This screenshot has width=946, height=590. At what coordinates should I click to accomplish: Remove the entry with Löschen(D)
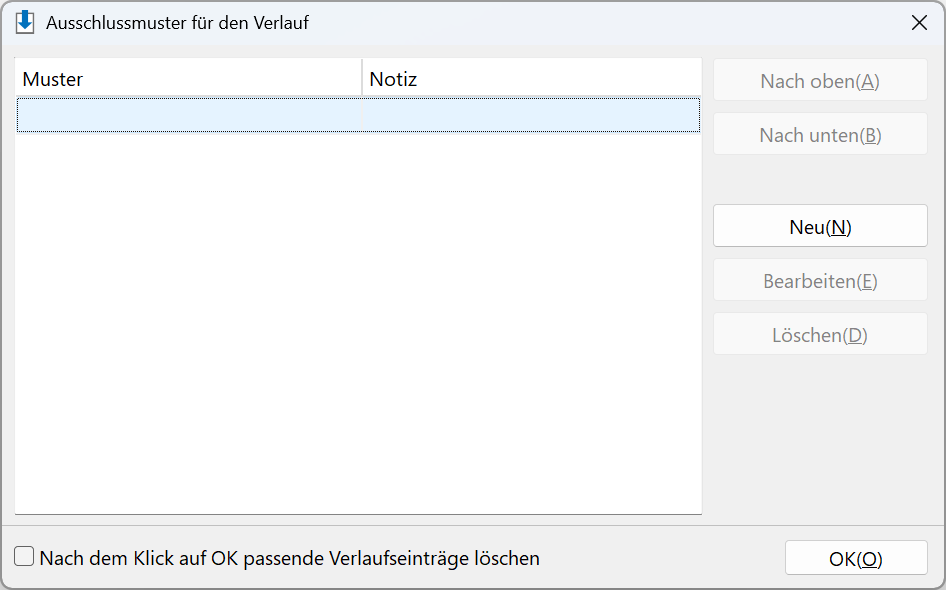tap(820, 334)
